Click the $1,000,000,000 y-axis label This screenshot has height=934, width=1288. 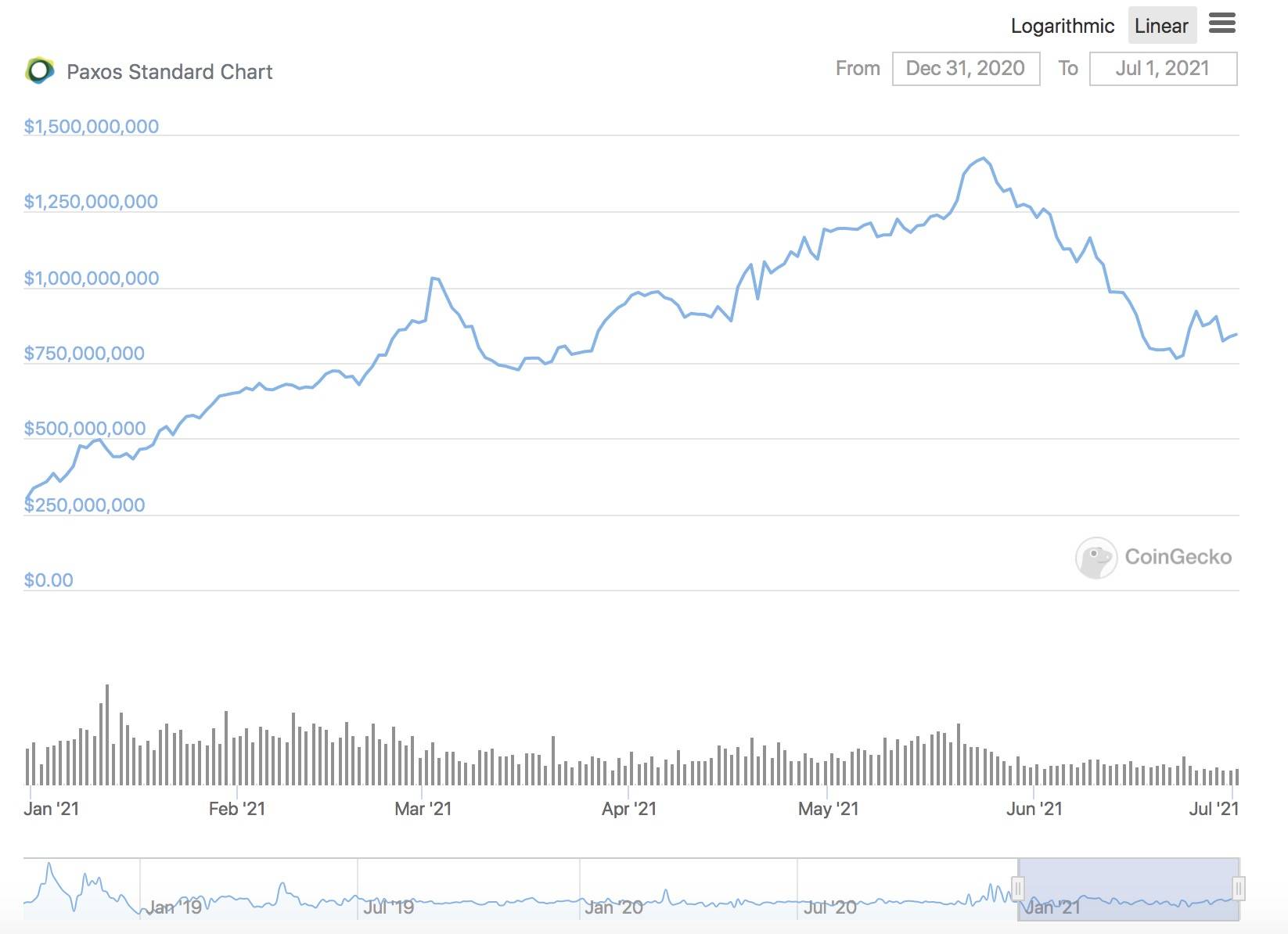pos(92,278)
